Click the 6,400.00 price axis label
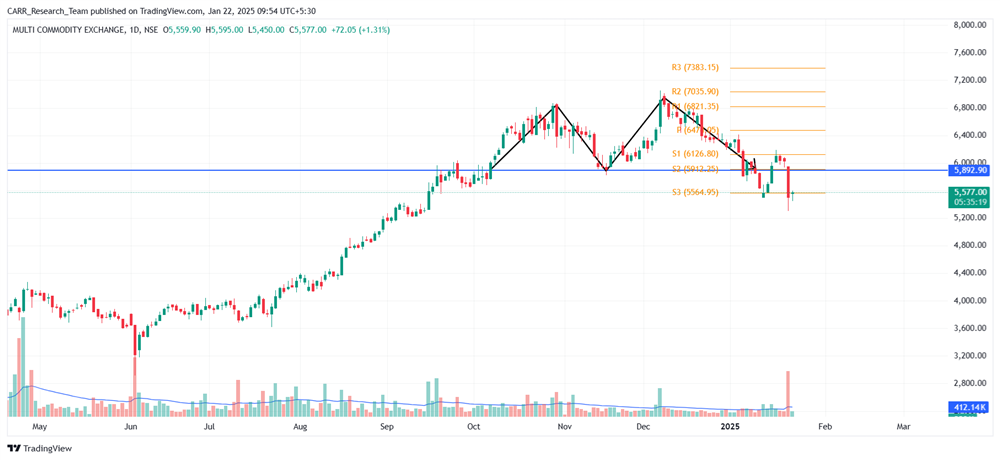The width and height of the screenshot is (1000, 460). (971, 135)
